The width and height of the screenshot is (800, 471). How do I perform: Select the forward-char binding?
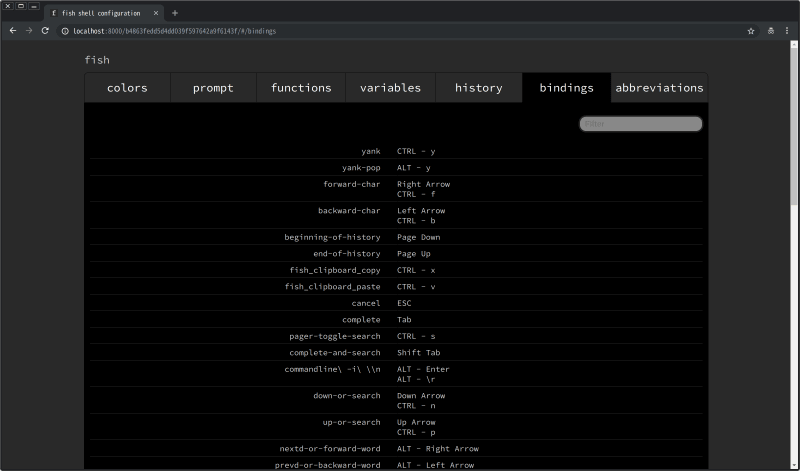352,184
